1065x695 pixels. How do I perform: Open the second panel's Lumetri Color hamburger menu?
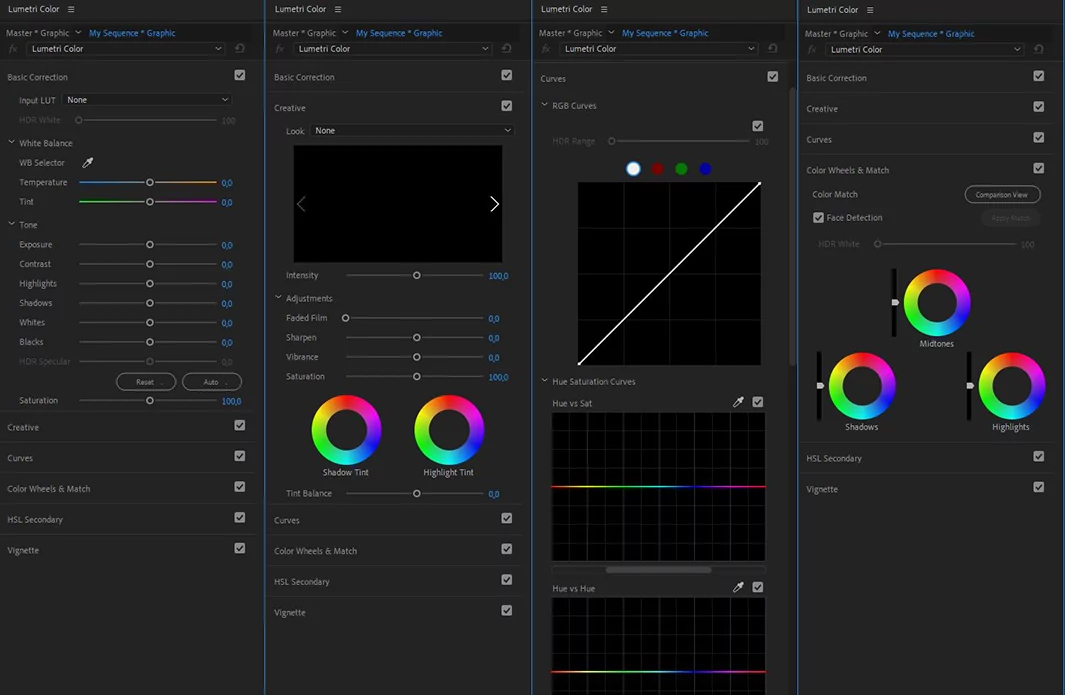tap(338, 10)
